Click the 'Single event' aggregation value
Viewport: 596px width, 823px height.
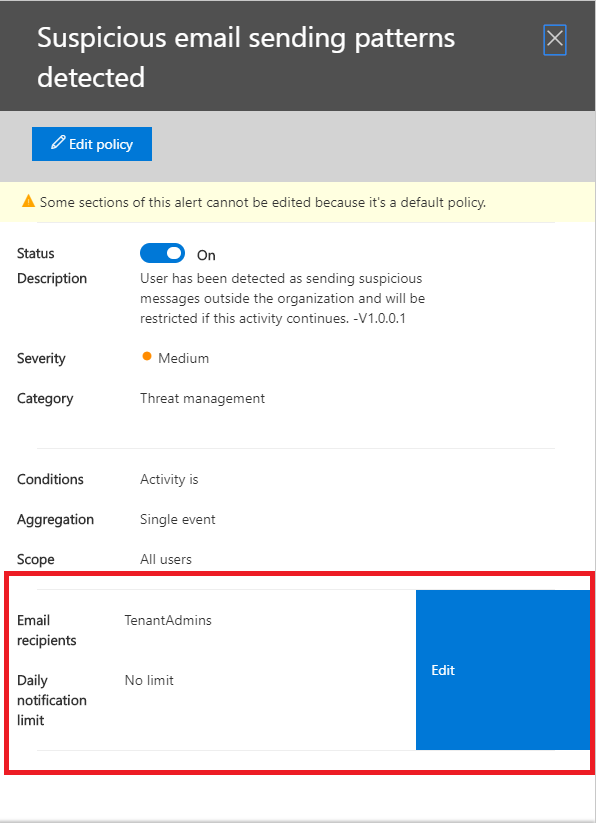pos(178,520)
